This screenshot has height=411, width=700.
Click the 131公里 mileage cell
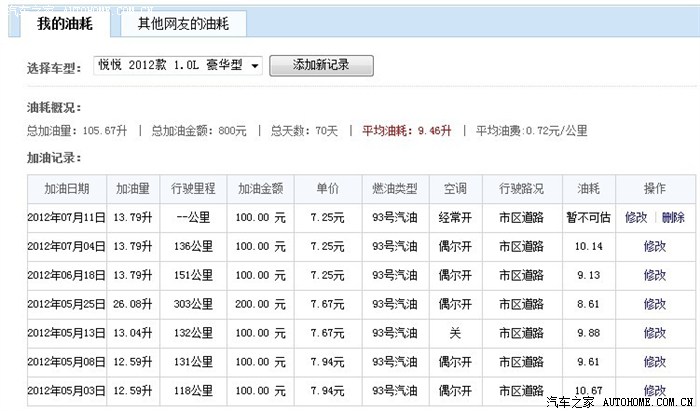193,361
